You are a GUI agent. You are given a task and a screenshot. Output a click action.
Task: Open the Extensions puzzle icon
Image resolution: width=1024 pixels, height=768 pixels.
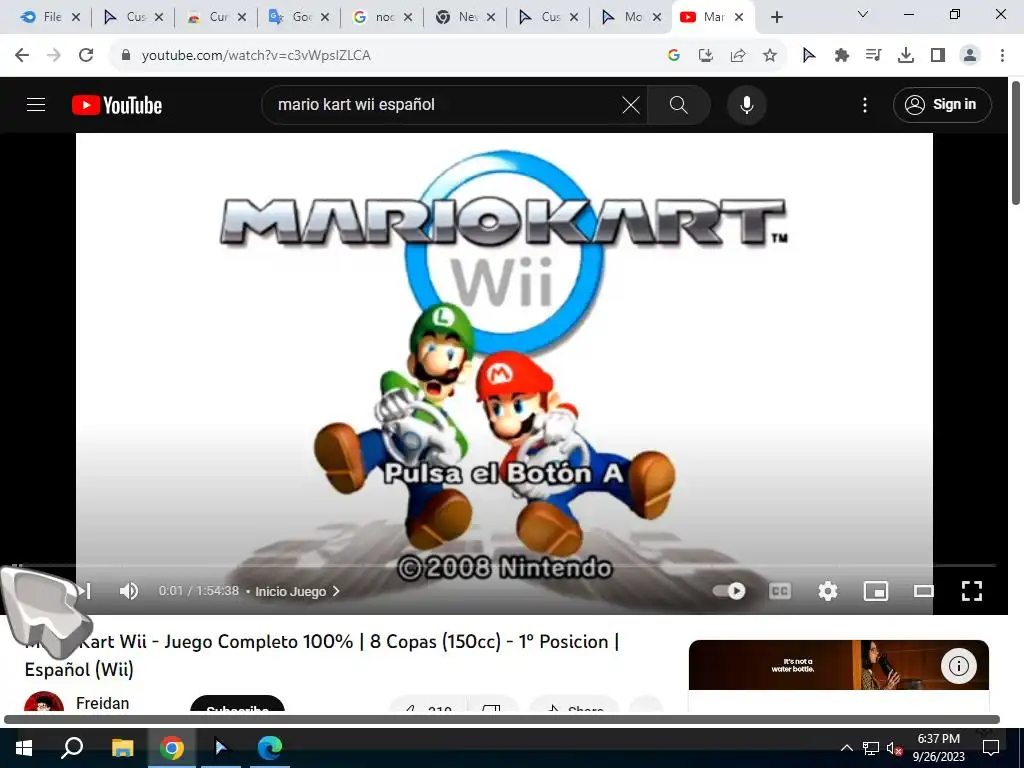[841, 56]
